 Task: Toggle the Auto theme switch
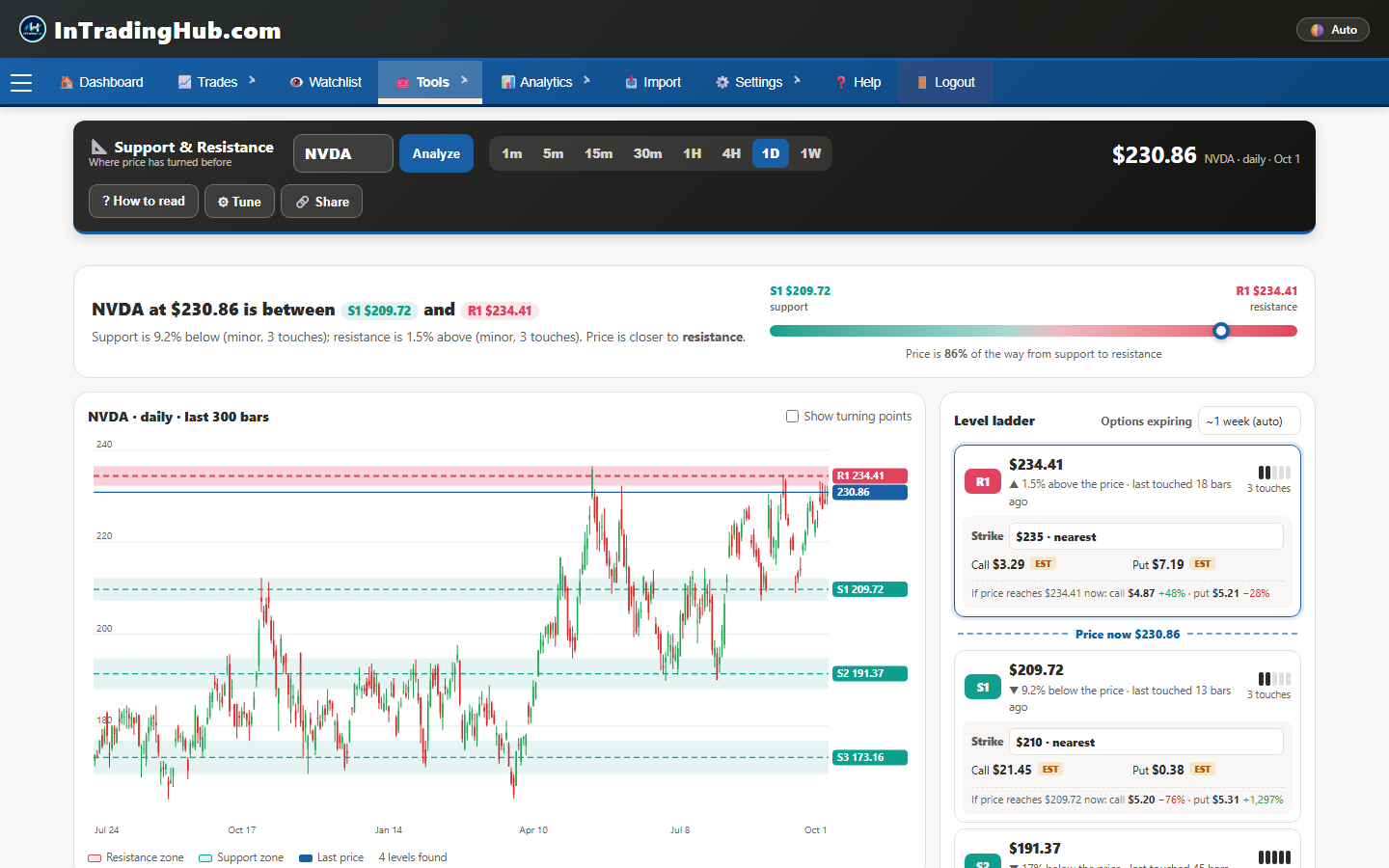pos(1333,30)
